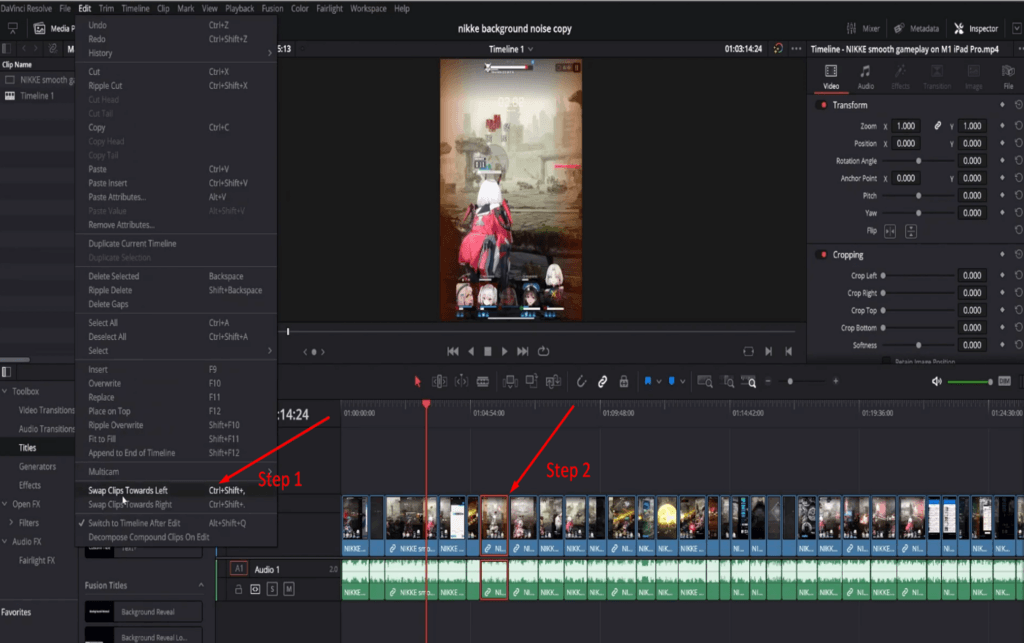Toggle the Cropping section enable switch

[823, 255]
